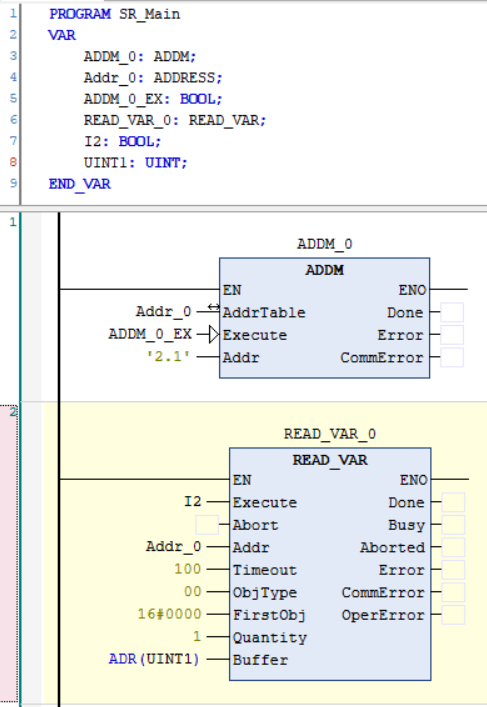
Task: Click the empty output field next to ADDM Done
Action: 452,312
